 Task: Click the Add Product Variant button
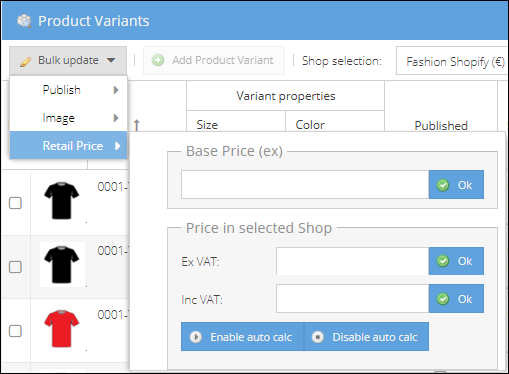(x=214, y=60)
